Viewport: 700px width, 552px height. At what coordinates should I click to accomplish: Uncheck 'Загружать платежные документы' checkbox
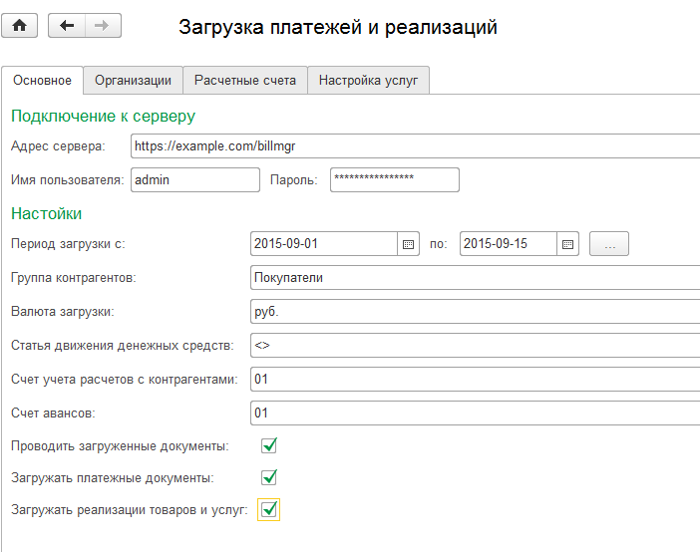[x=268, y=478]
